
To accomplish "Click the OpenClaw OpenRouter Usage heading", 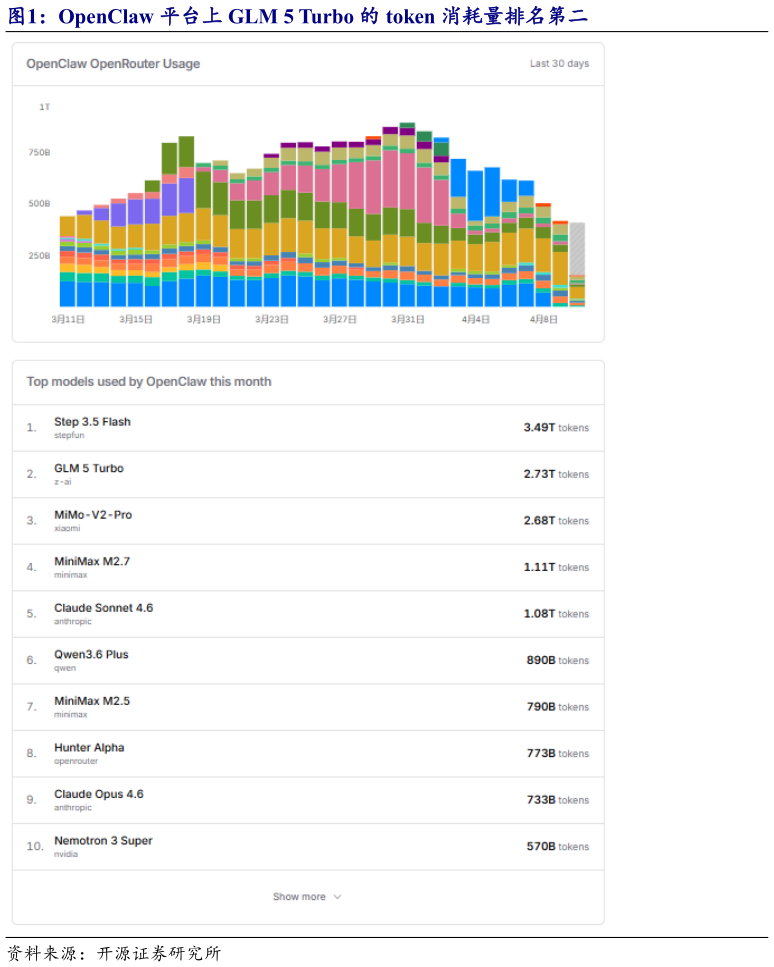I will pos(113,64).
